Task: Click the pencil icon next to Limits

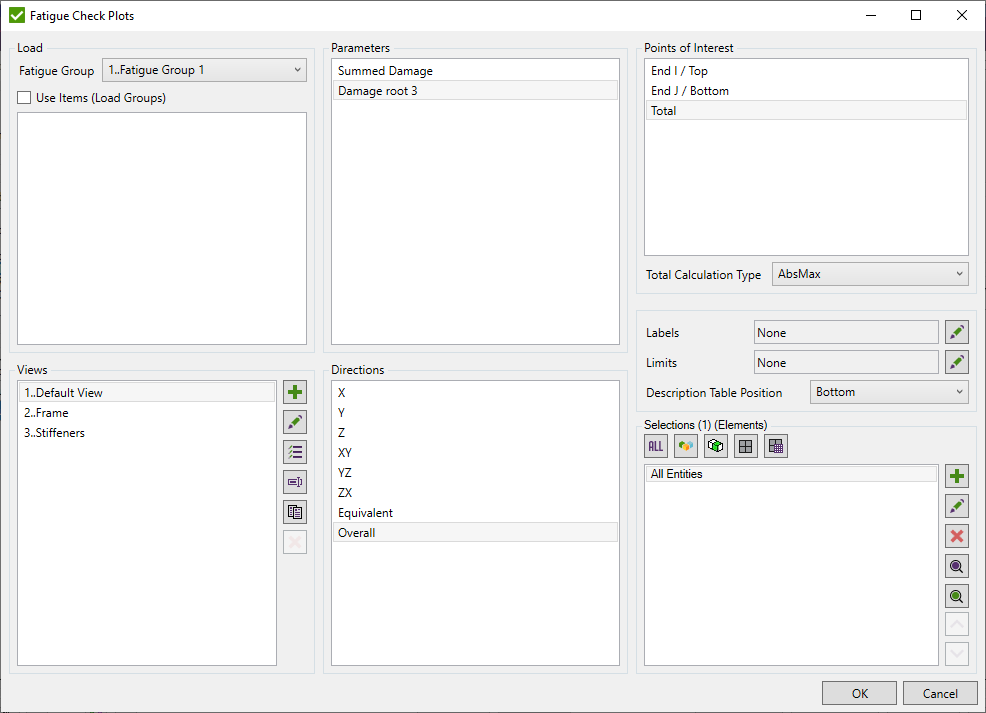Action: click(957, 362)
